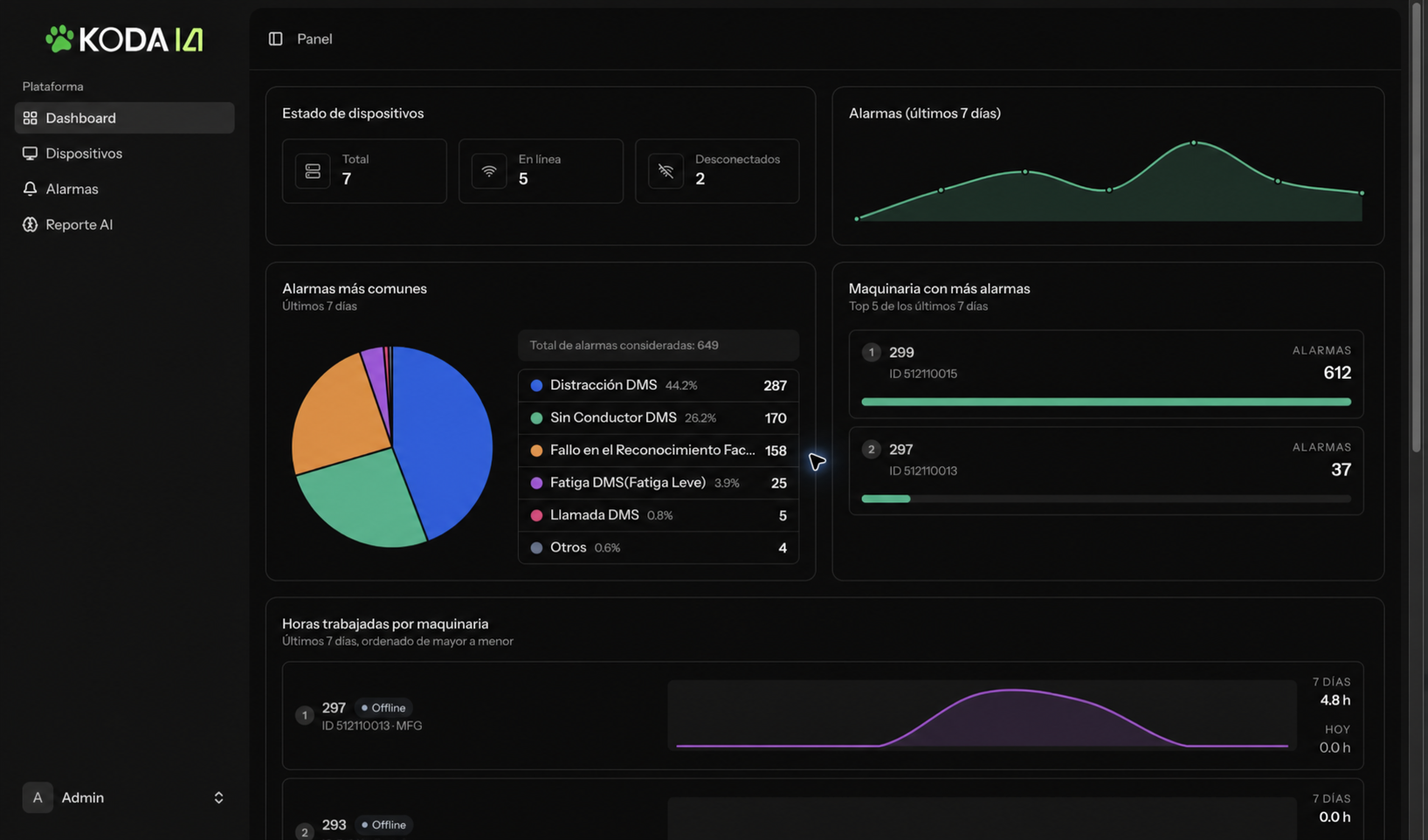The image size is (1428, 840).
Task: Click the rank 2 badge beside 293
Action: [304, 832]
